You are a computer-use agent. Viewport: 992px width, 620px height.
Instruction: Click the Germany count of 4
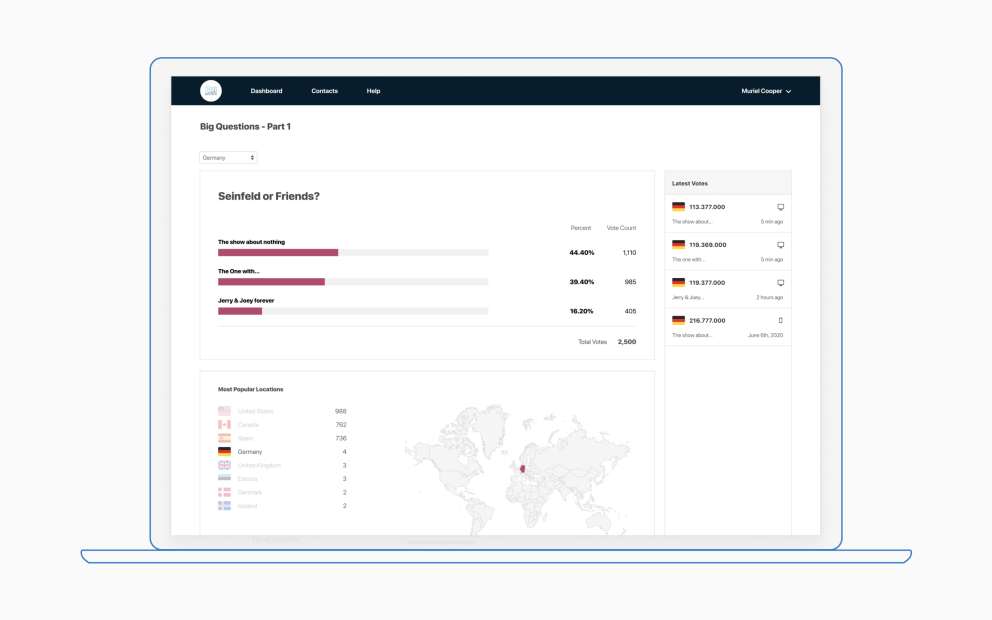point(344,452)
